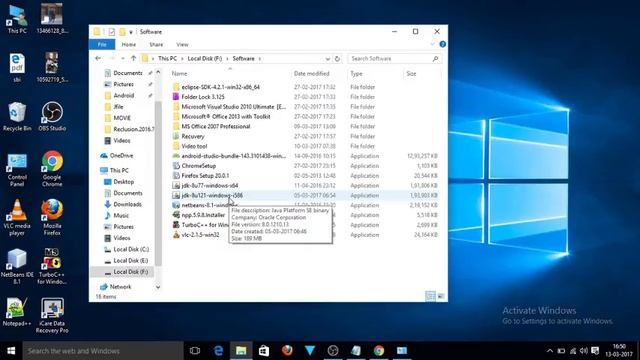The width and height of the screenshot is (640, 360).
Task: Launch OBS Studio from desktop
Action: 52,117
